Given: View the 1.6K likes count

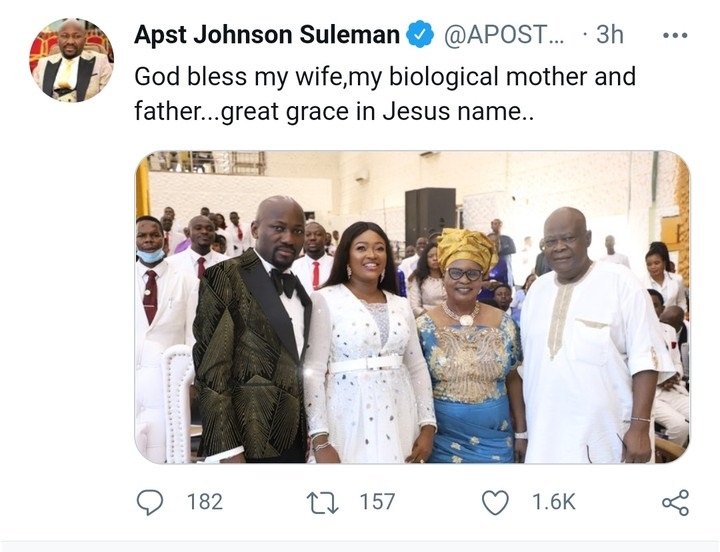Looking at the screenshot, I should pos(554,502).
